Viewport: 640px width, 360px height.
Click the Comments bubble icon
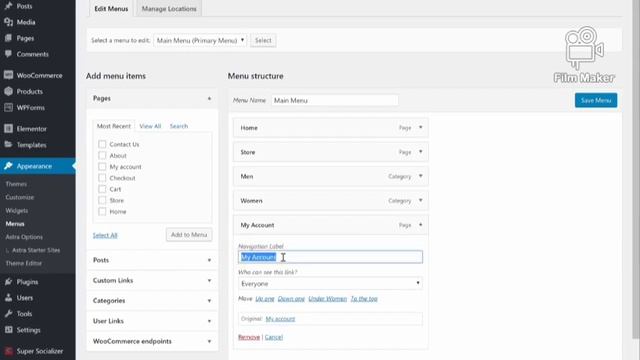coord(8,54)
